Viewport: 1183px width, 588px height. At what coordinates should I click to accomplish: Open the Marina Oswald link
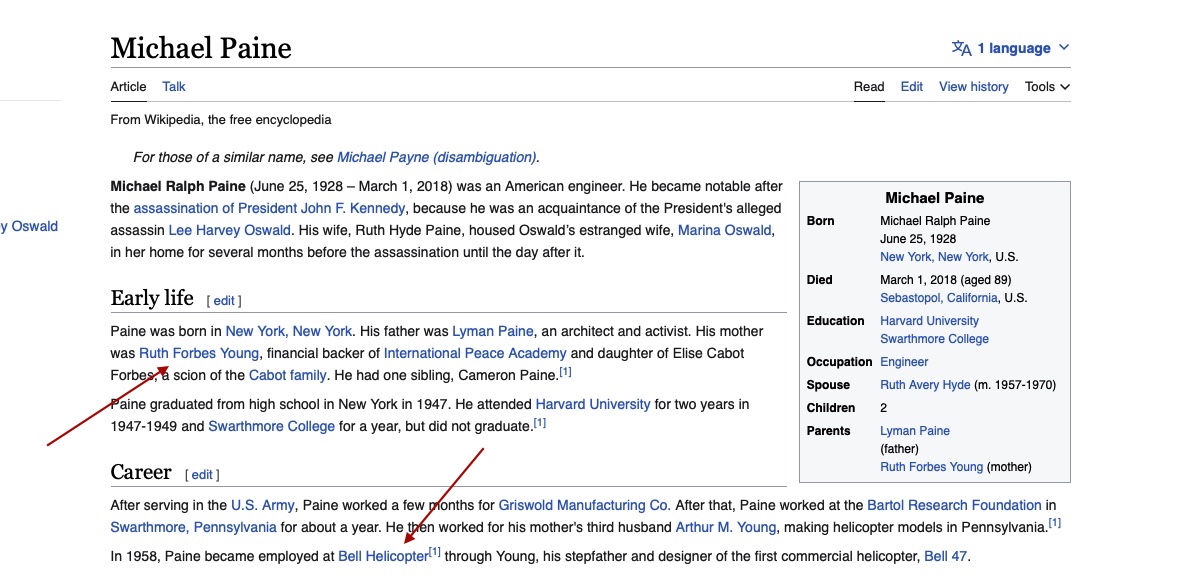724,230
